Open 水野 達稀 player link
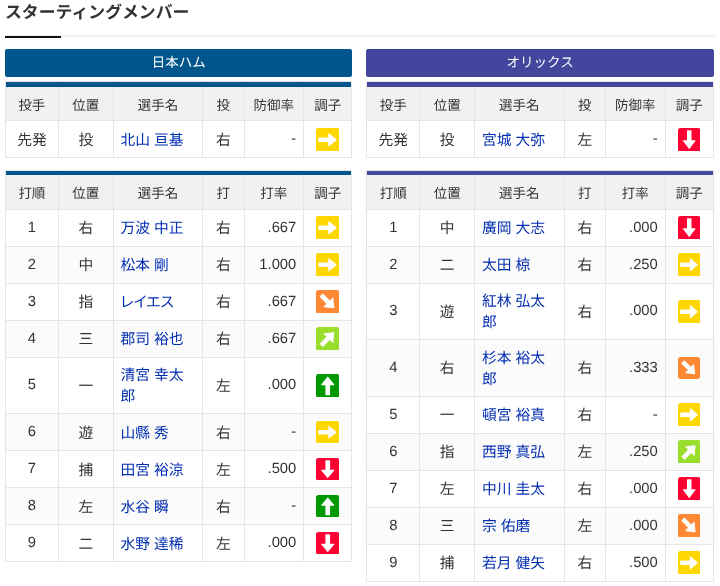 [x=152, y=543]
